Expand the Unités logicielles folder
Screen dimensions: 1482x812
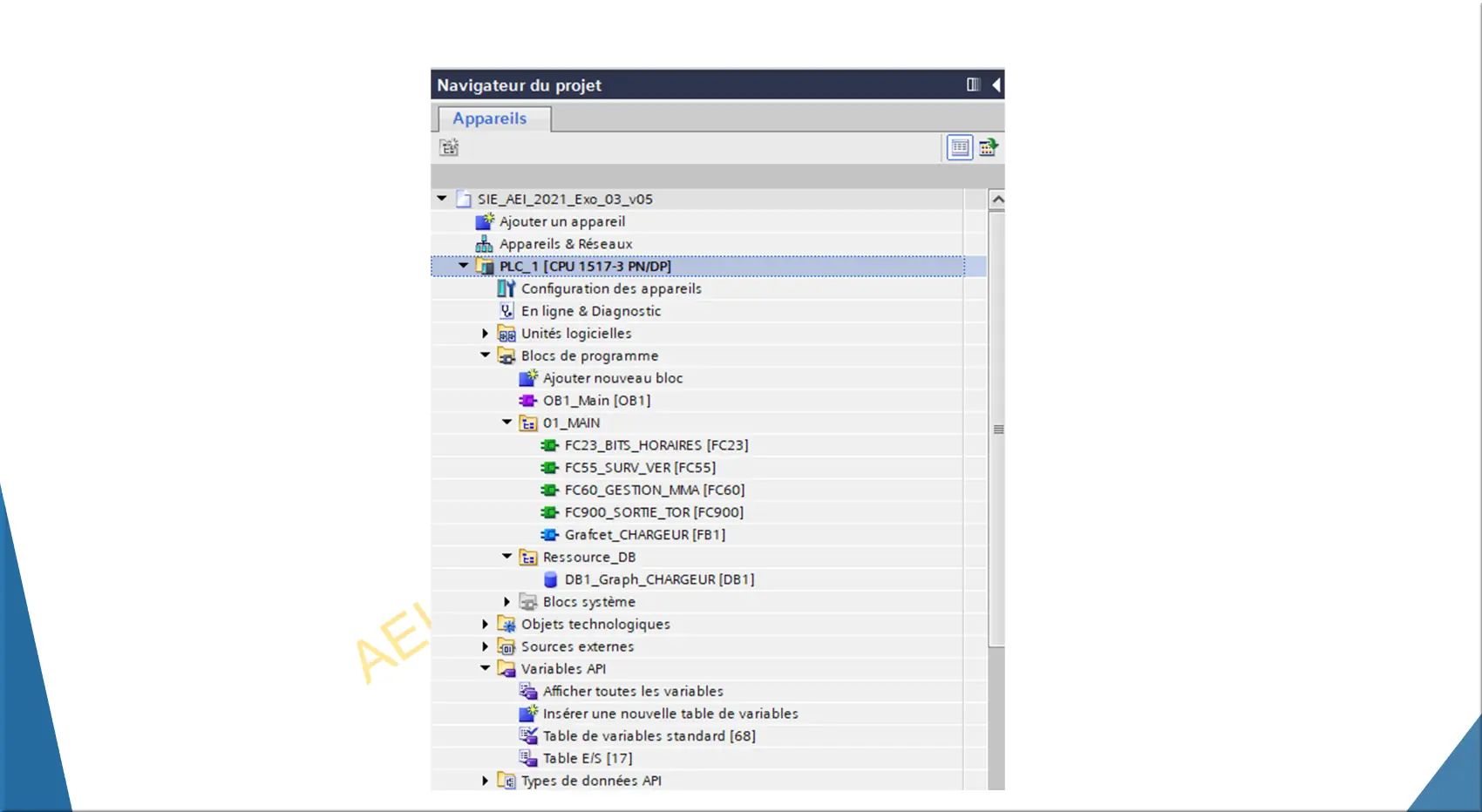(486, 333)
